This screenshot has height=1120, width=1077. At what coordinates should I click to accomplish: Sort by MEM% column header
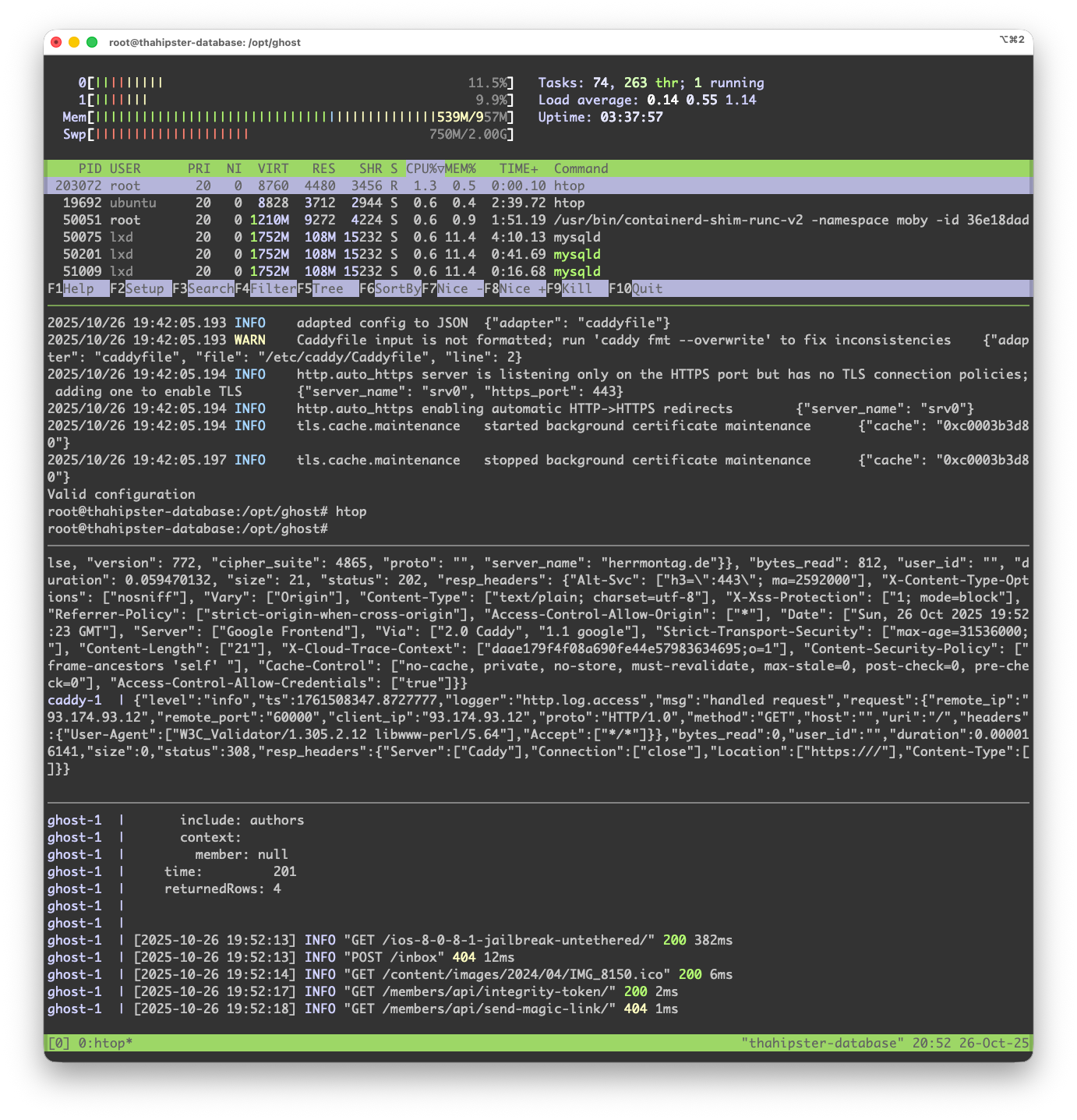click(x=461, y=168)
